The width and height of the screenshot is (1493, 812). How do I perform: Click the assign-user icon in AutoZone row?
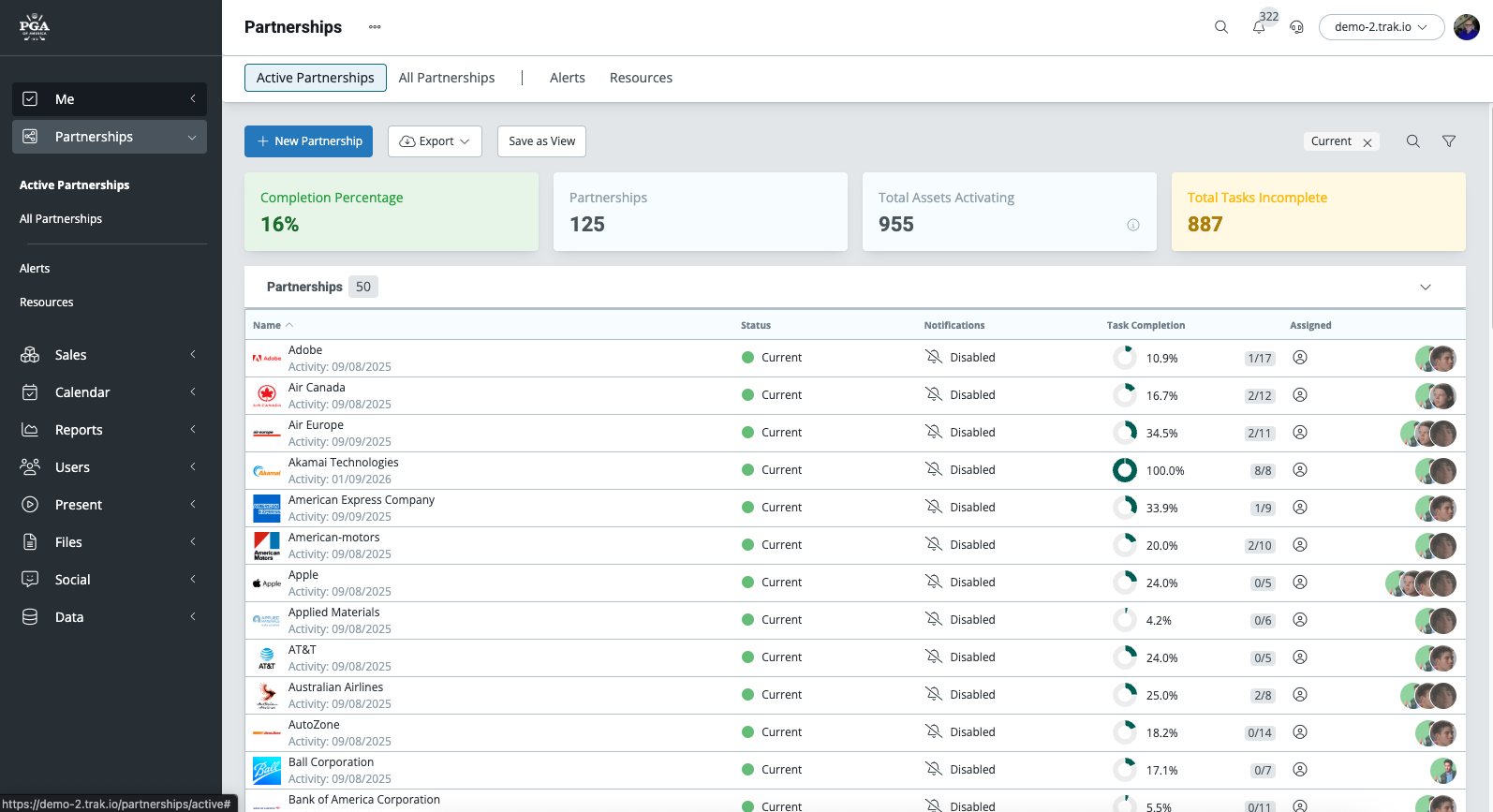click(x=1300, y=732)
